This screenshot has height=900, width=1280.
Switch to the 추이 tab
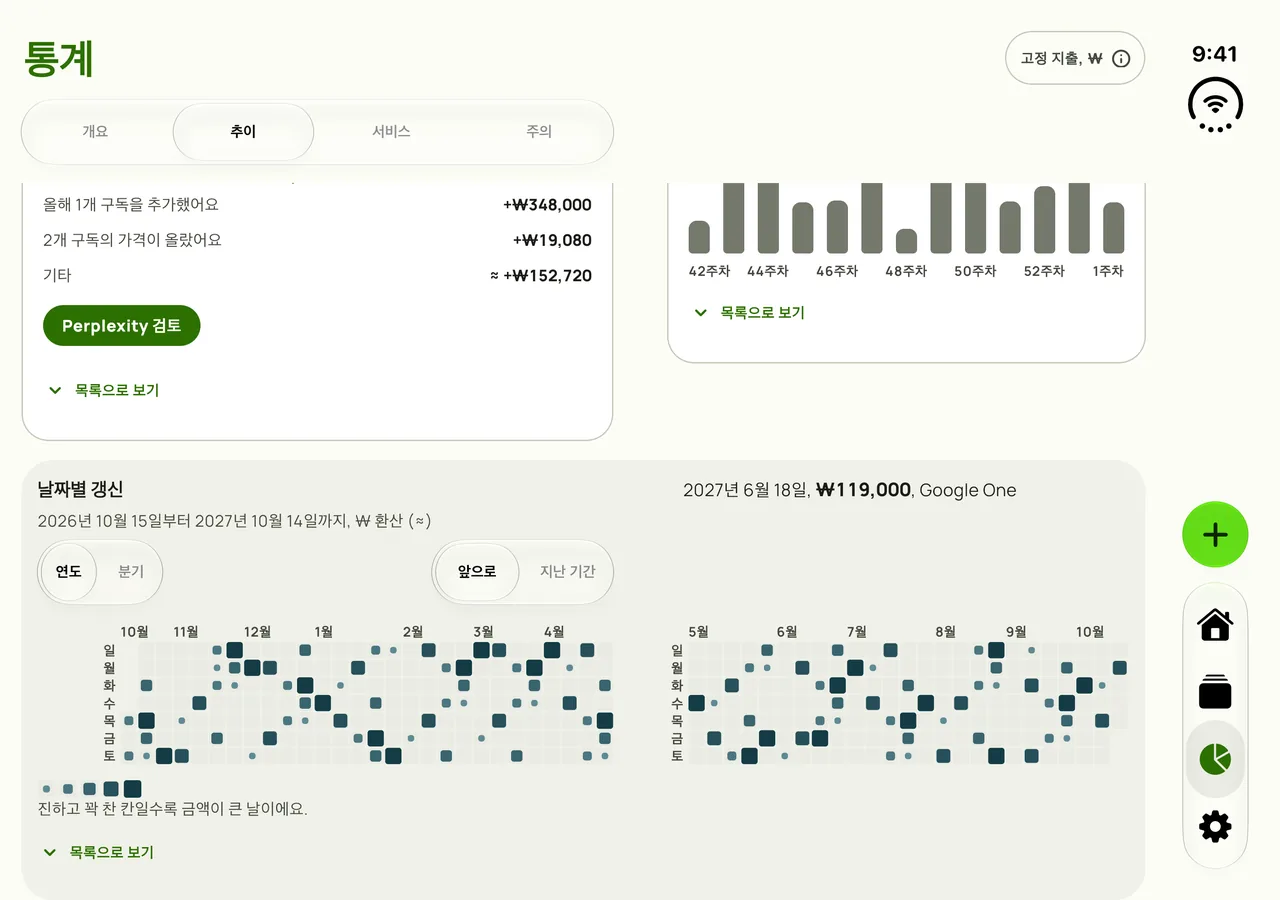point(243,131)
